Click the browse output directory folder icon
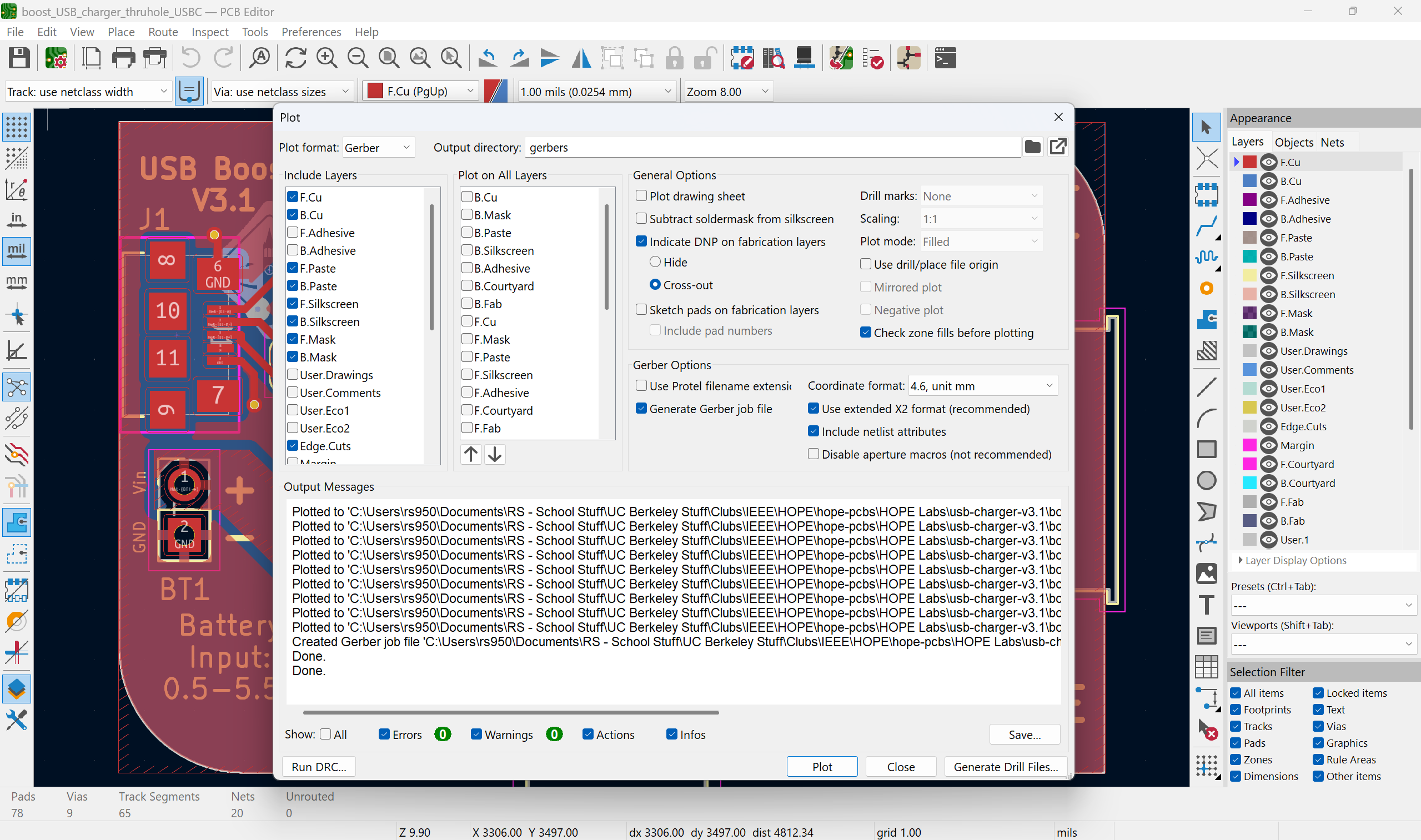Image resolution: width=1421 pixels, height=840 pixels. (x=1032, y=147)
